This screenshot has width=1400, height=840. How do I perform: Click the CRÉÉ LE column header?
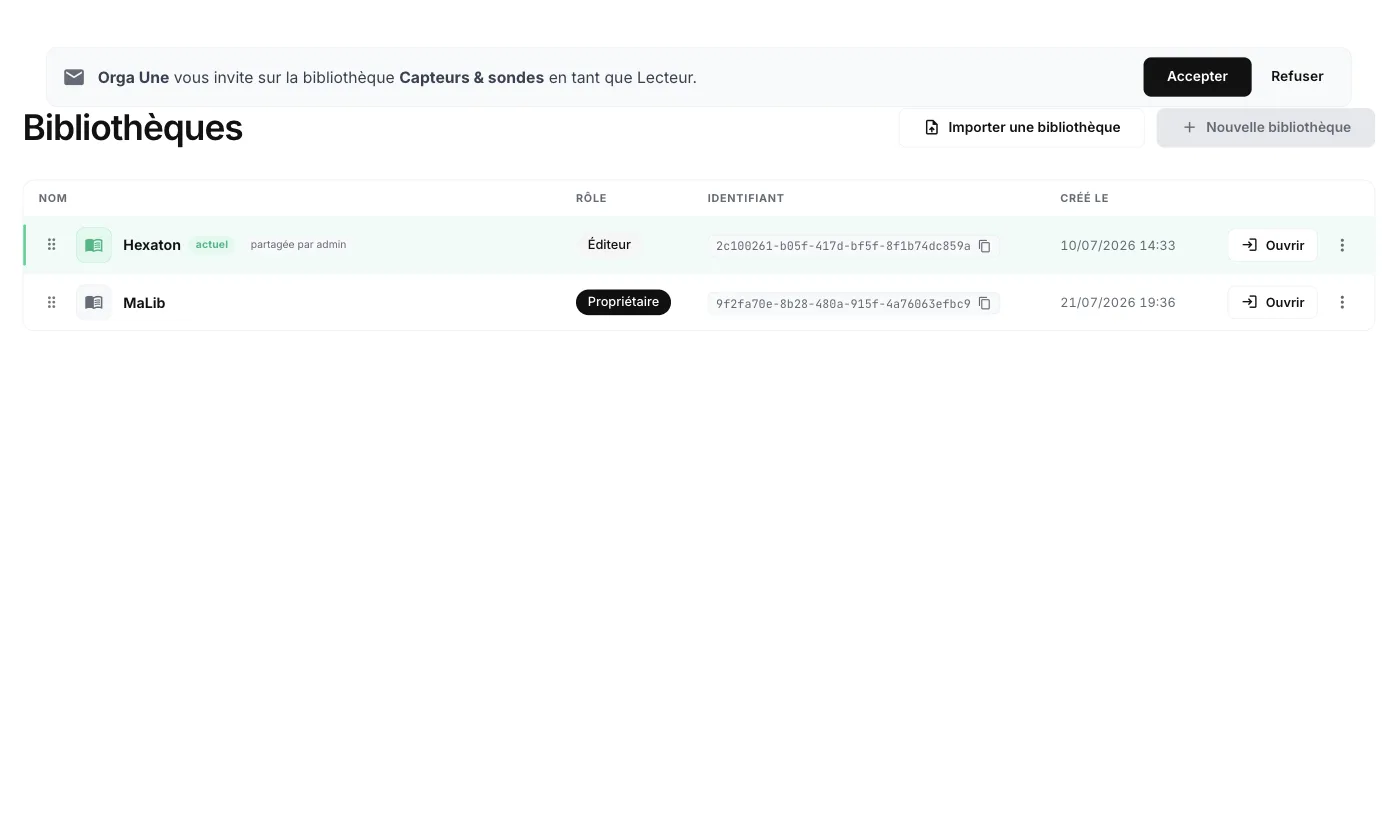coord(1084,198)
